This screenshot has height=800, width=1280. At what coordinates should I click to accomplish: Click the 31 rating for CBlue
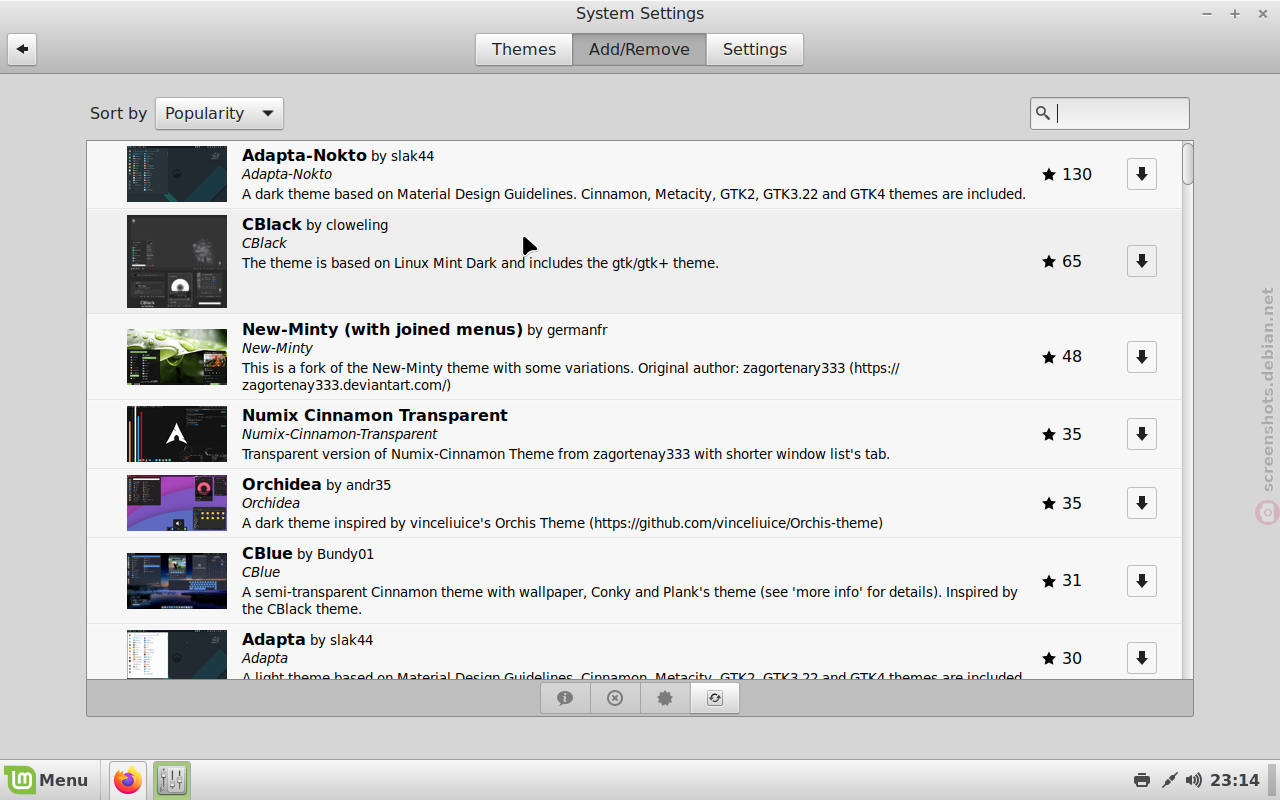pos(1062,581)
